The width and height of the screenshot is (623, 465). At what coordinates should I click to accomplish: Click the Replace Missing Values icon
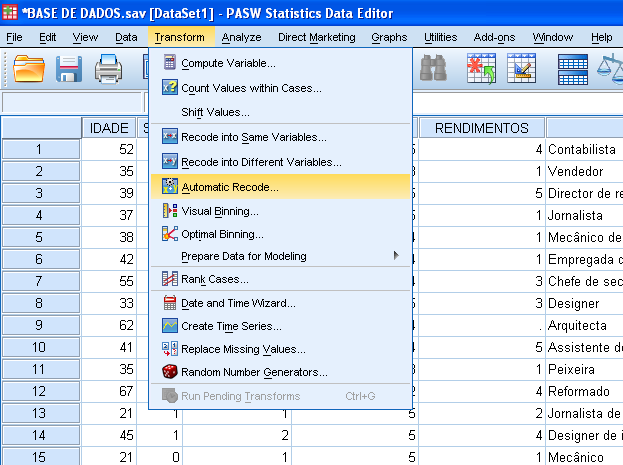170,349
